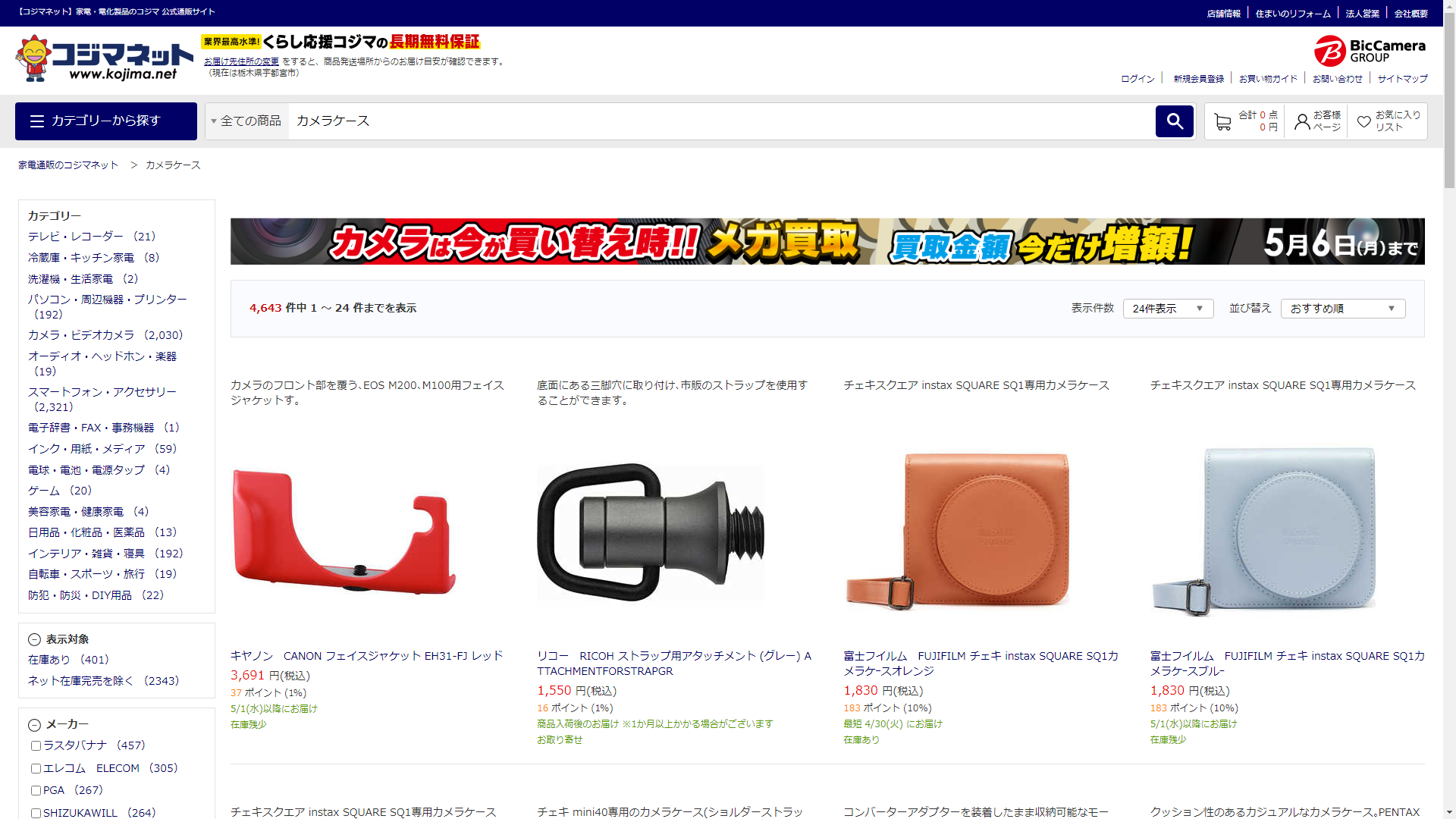Open 全ての商品 search category dropdown
The height and width of the screenshot is (819, 1456).
click(246, 121)
